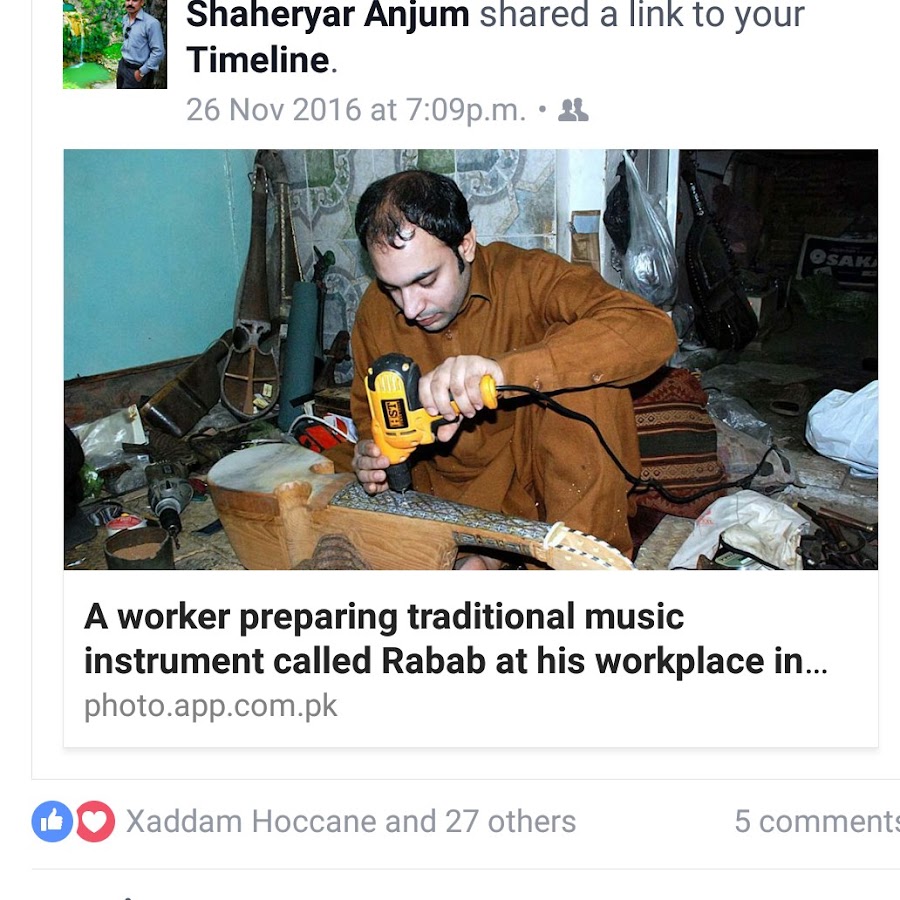Open the Rabab worker preview photo

[471, 359]
